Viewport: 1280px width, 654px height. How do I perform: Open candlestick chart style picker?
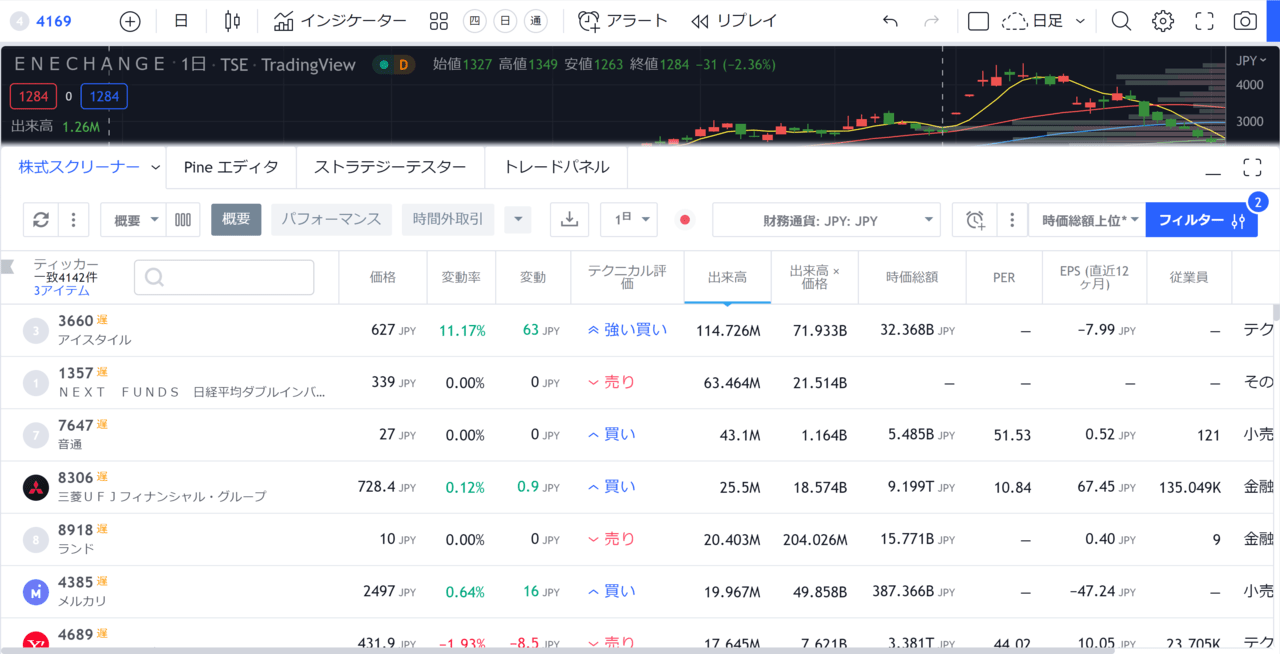232,21
